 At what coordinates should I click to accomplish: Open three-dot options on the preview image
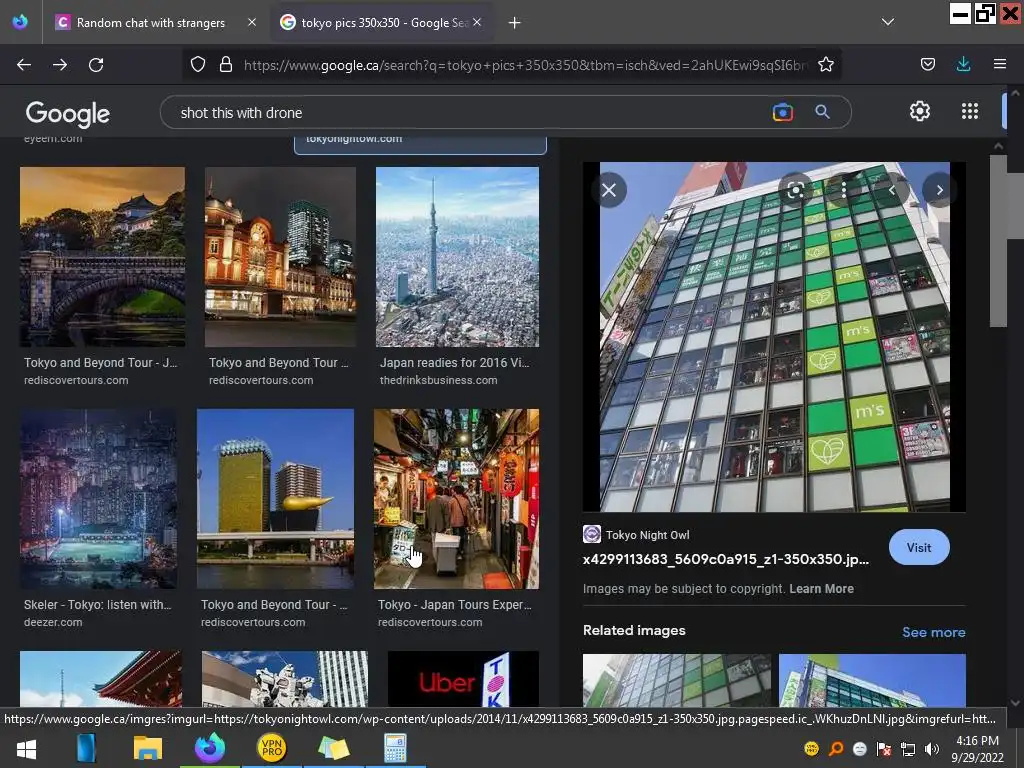tap(844, 190)
